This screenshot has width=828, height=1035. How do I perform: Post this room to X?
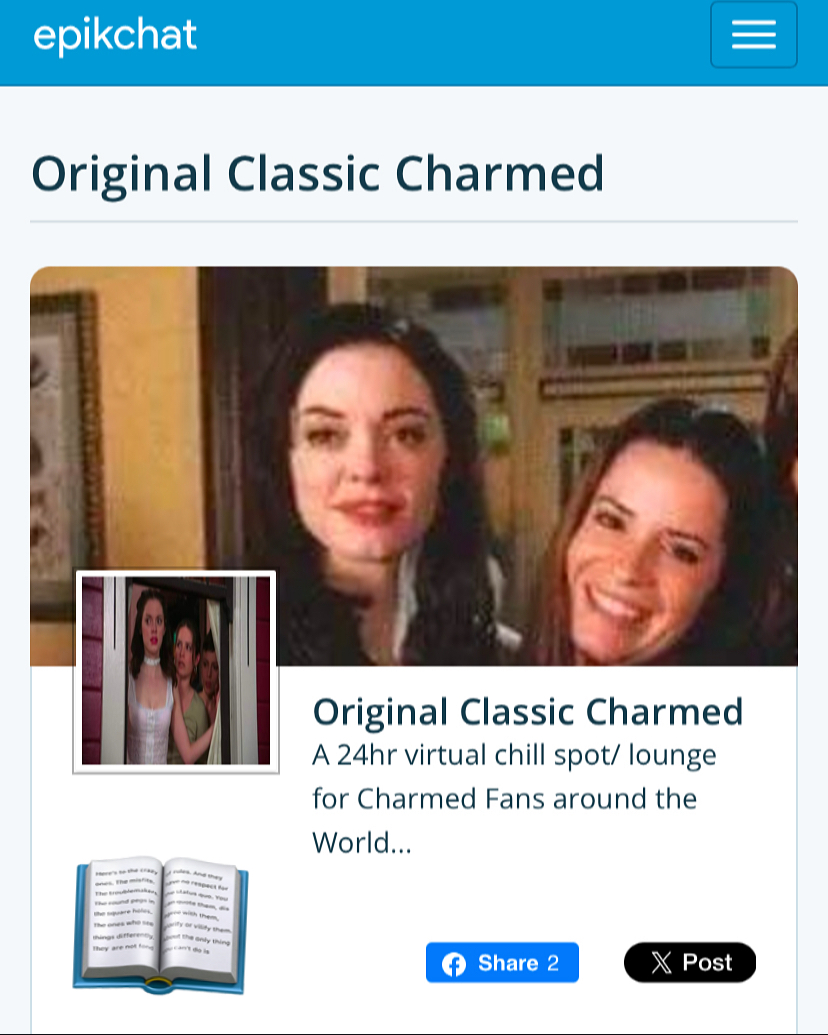tap(689, 962)
